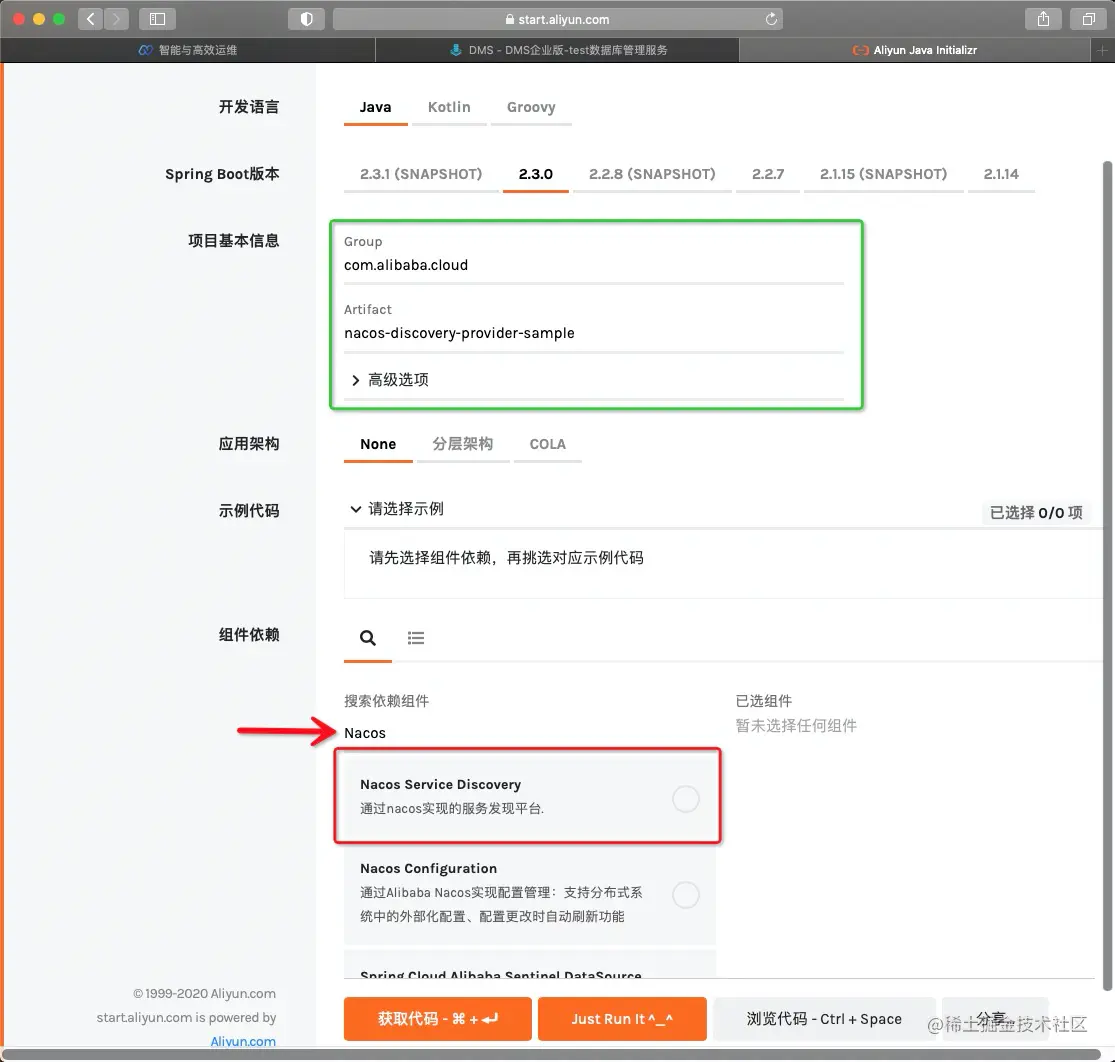Click the horizontal page scrollbar
The image size is (1115, 1062).
pyautogui.click(x=551, y=1054)
